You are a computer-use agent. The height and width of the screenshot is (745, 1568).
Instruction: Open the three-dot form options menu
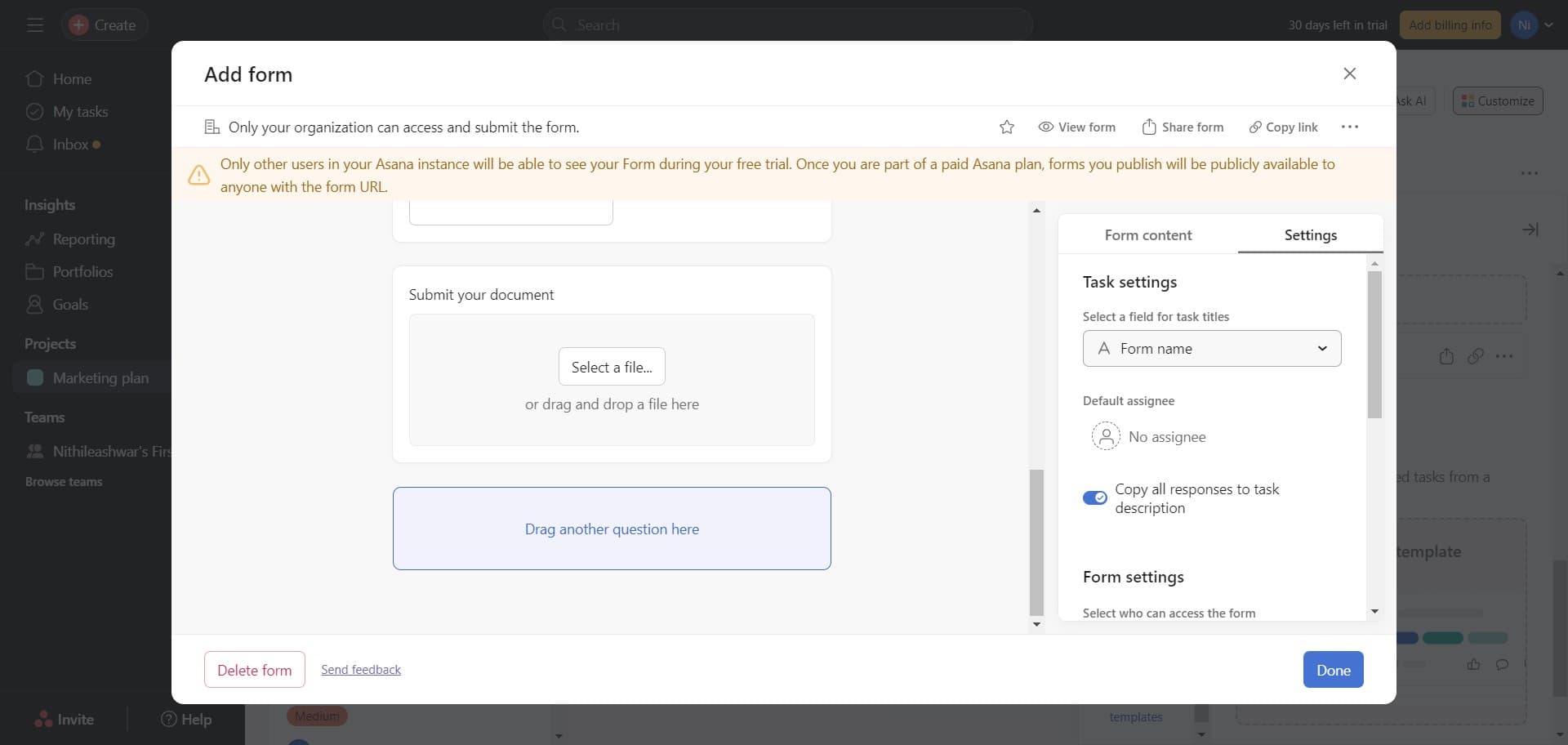pyautogui.click(x=1349, y=127)
